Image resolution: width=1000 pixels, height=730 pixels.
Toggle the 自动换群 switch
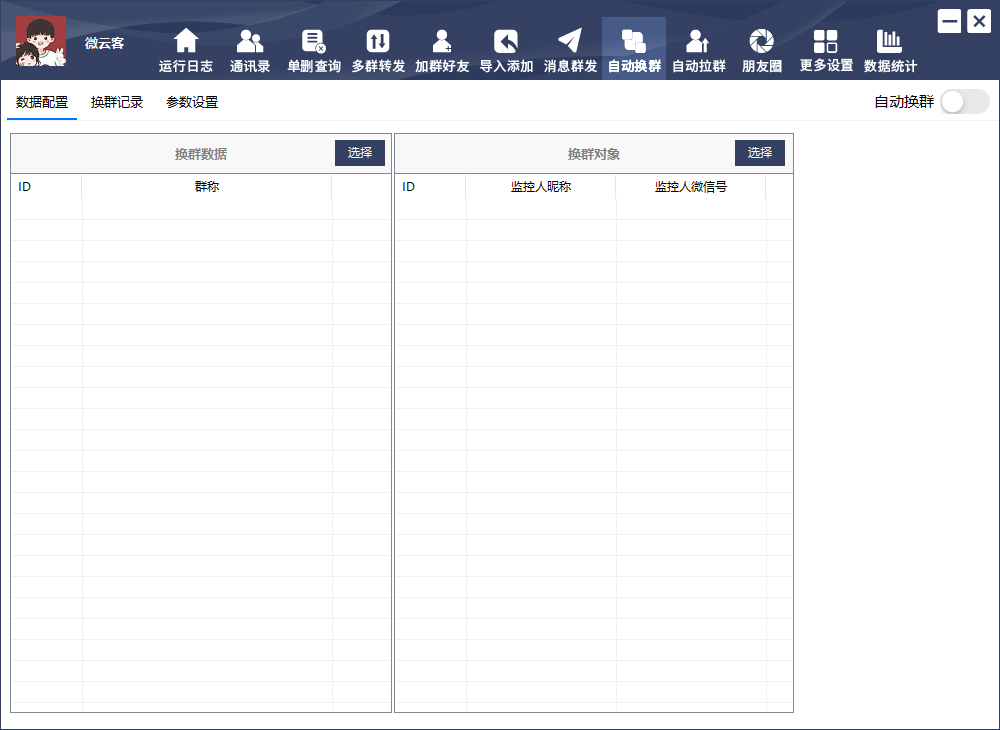(x=964, y=102)
